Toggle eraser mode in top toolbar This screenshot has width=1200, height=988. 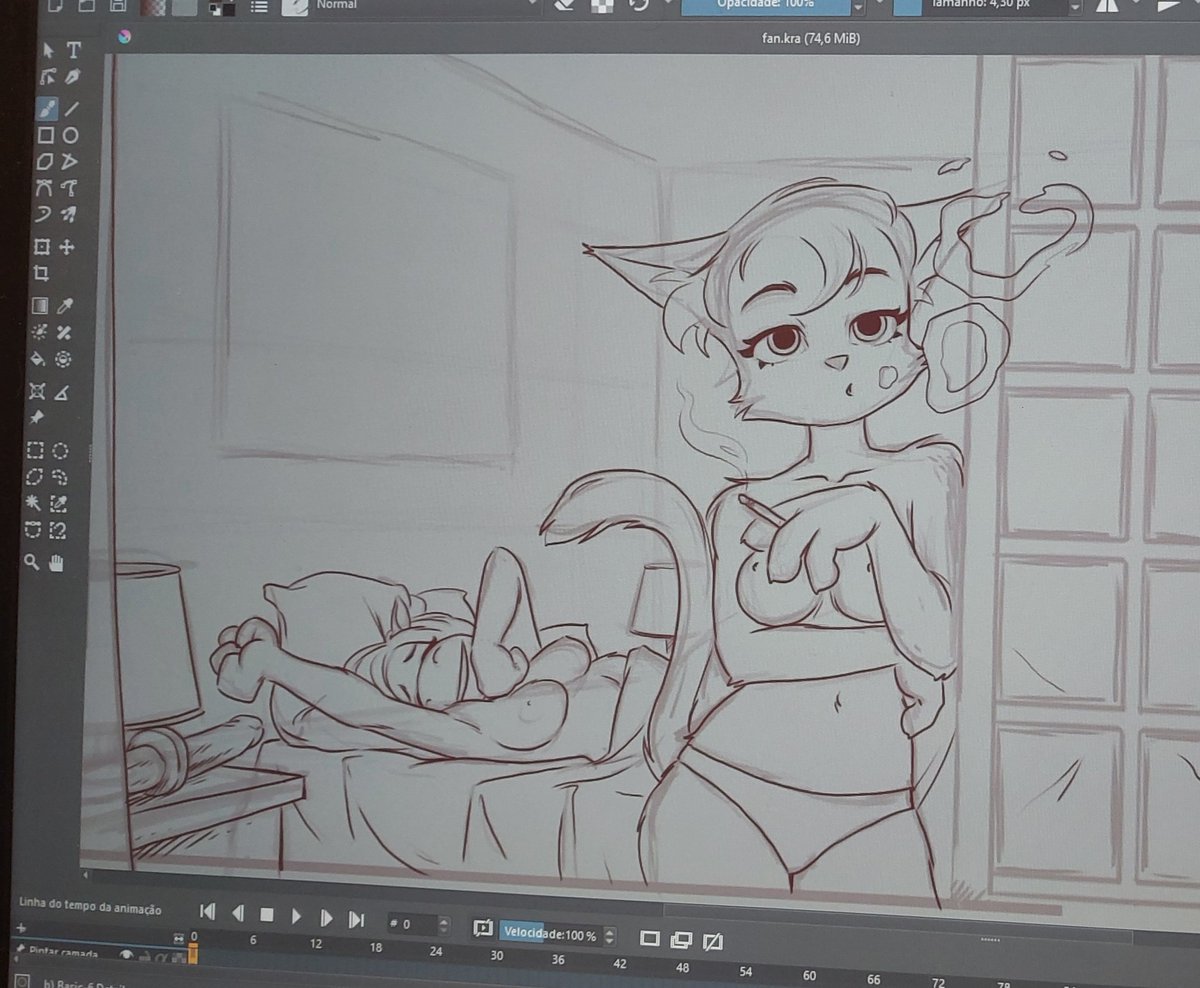562,6
